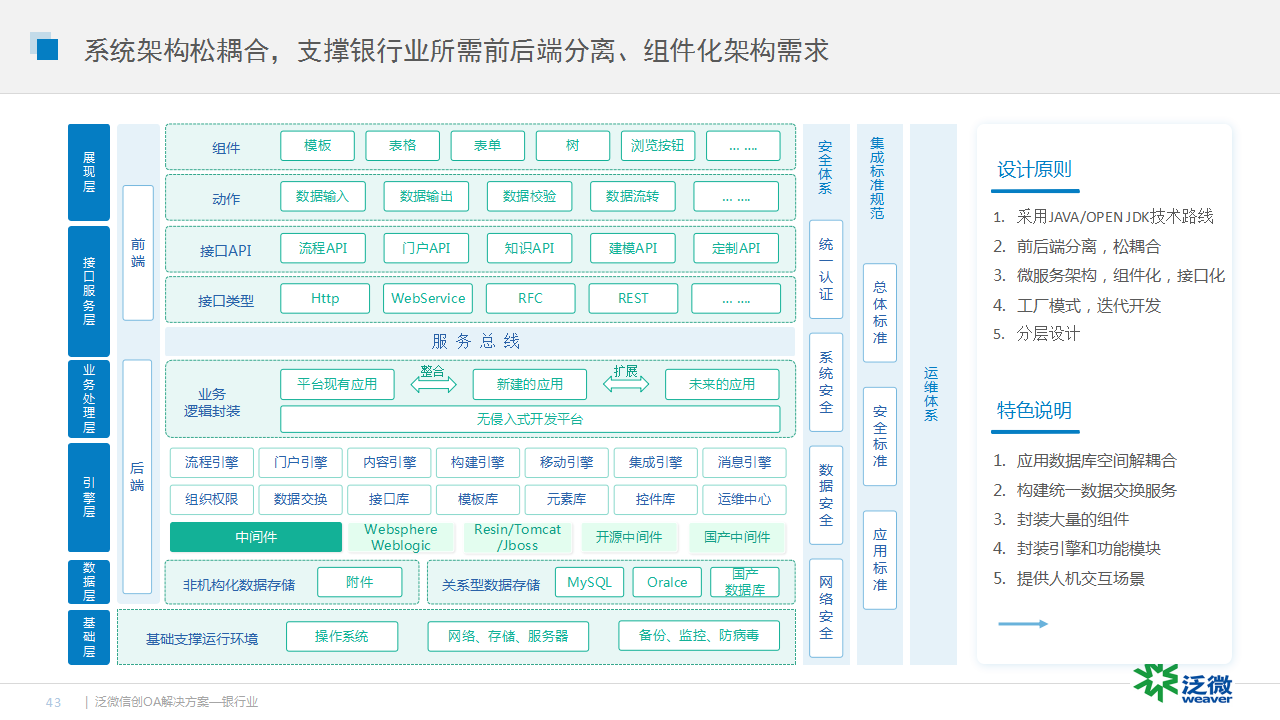Click the '树' component box

tap(573, 146)
